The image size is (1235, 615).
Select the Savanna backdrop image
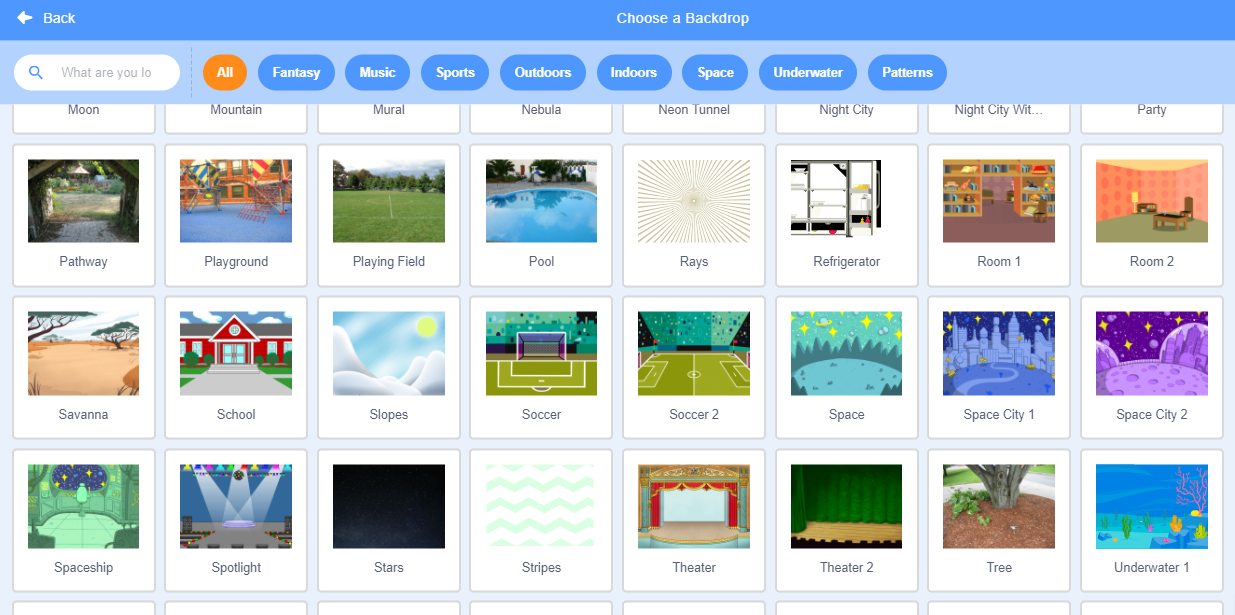tap(84, 353)
